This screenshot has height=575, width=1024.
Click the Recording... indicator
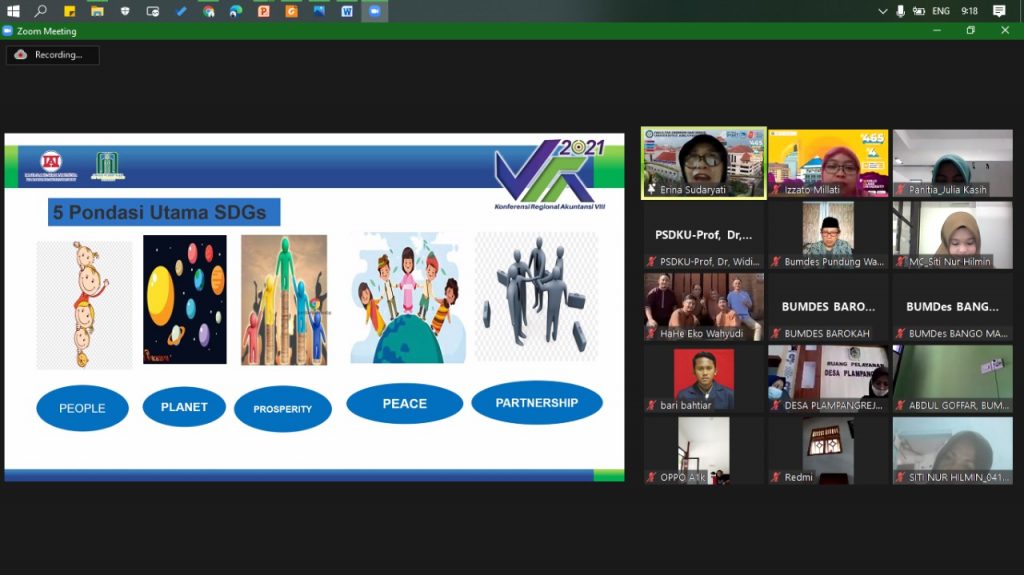point(52,55)
